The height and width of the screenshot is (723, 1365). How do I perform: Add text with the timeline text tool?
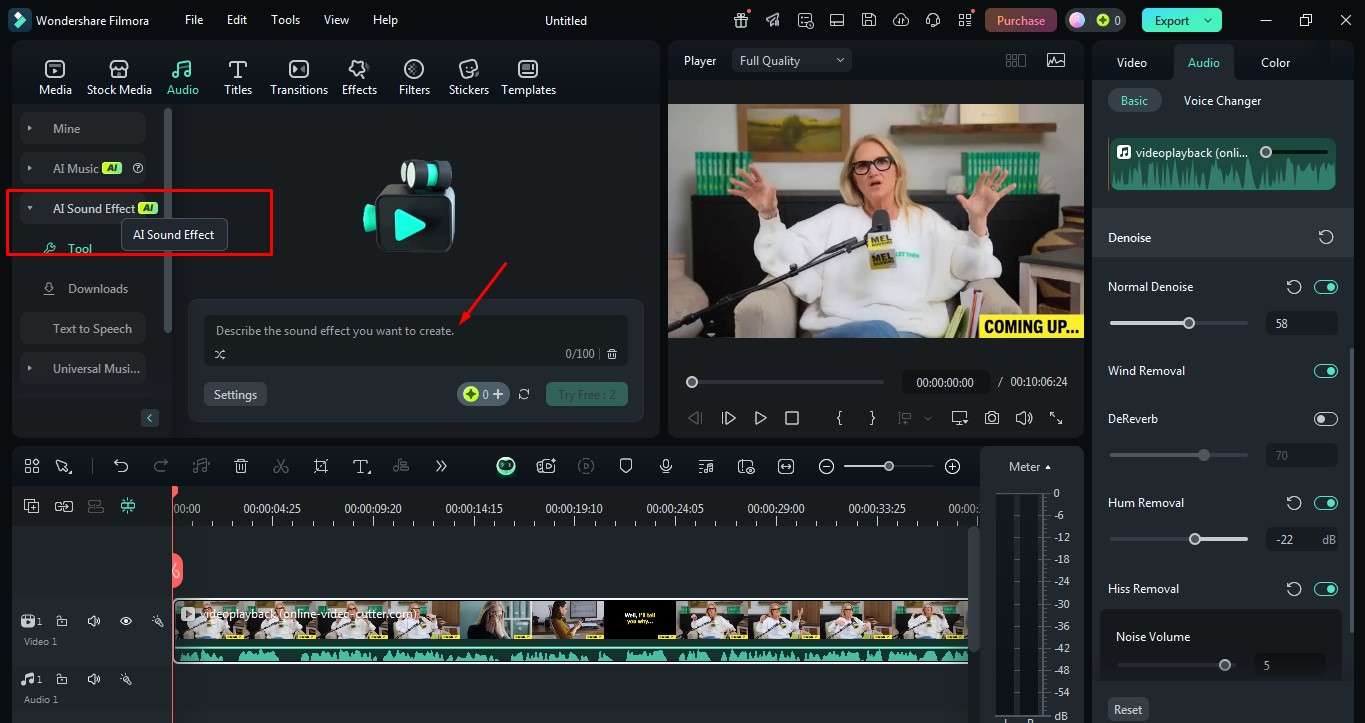click(x=361, y=466)
